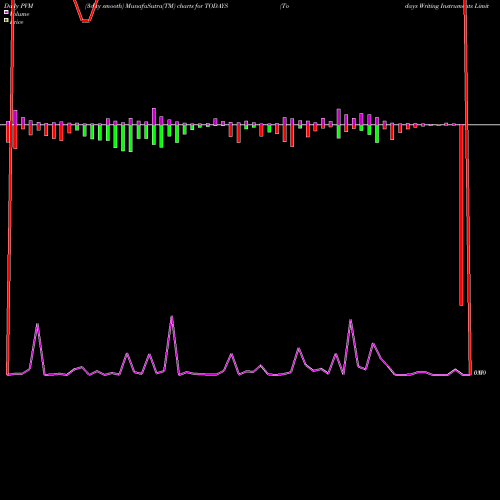500x500 pixels.
Task: Click the 'Volume' legend label
Action: click(x=19, y=14)
